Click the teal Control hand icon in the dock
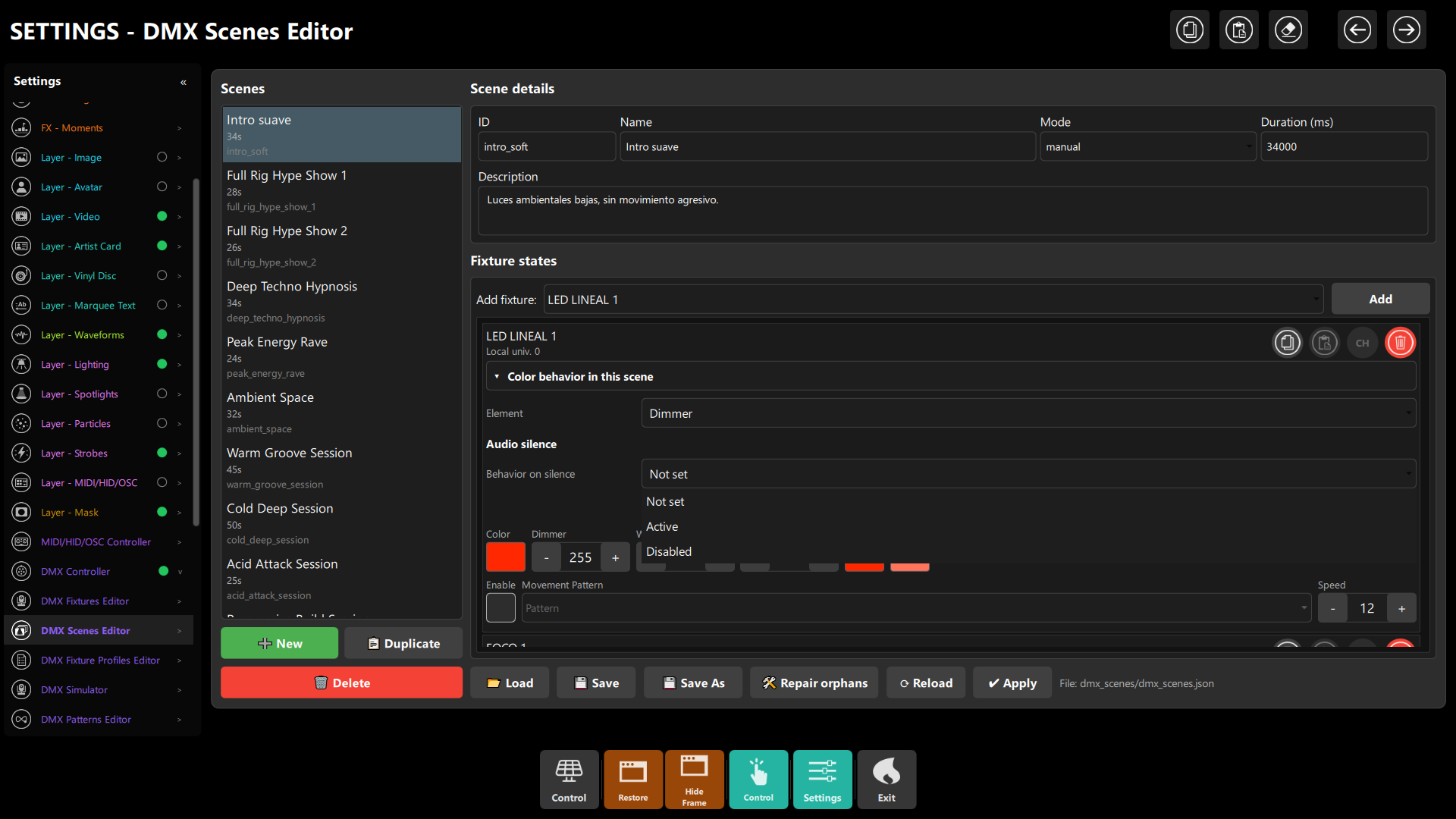The height and width of the screenshot is (819, 1456). point(758,780)
